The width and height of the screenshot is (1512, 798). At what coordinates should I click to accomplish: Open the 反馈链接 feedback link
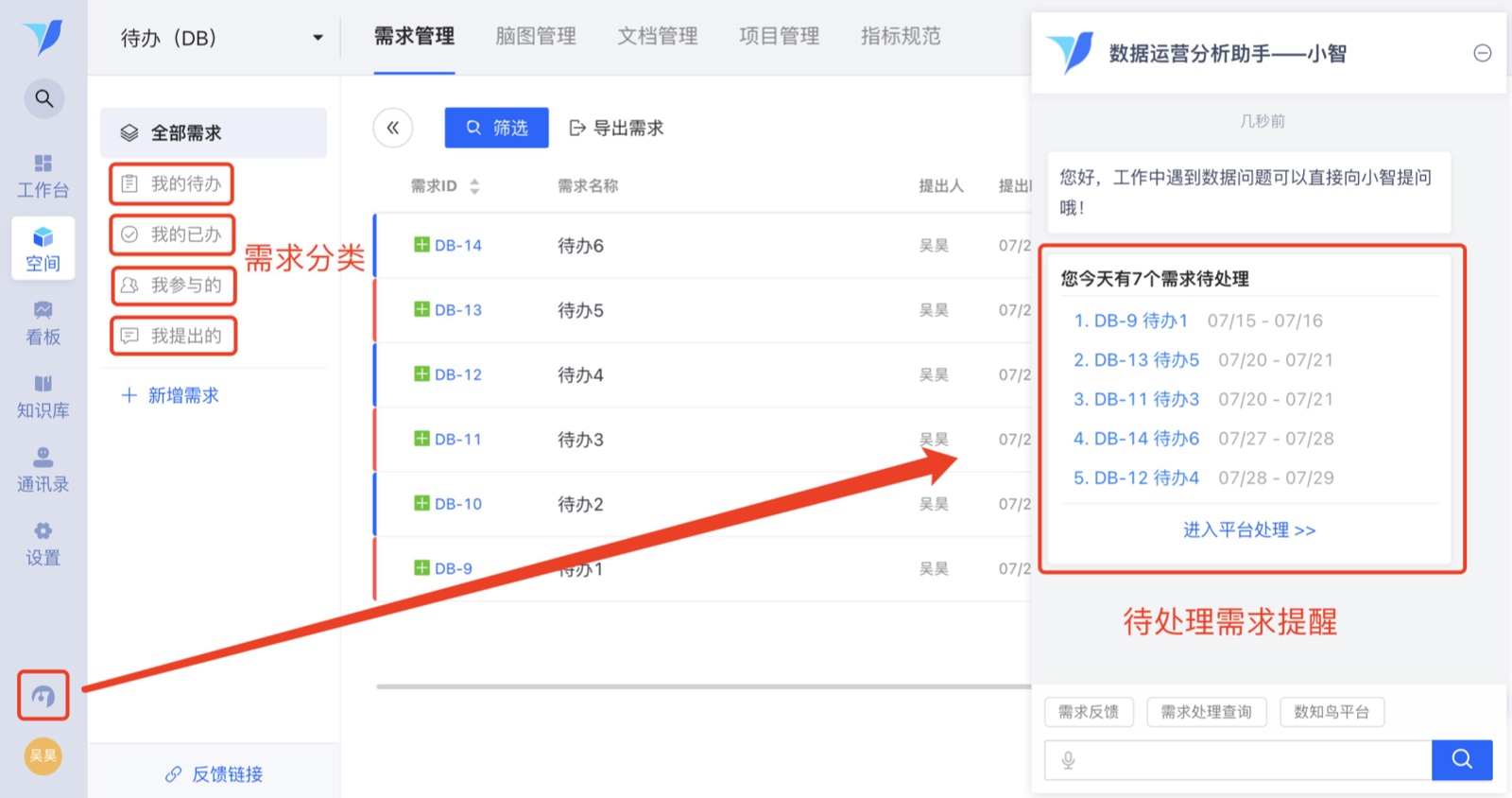(x=214, y=774)
